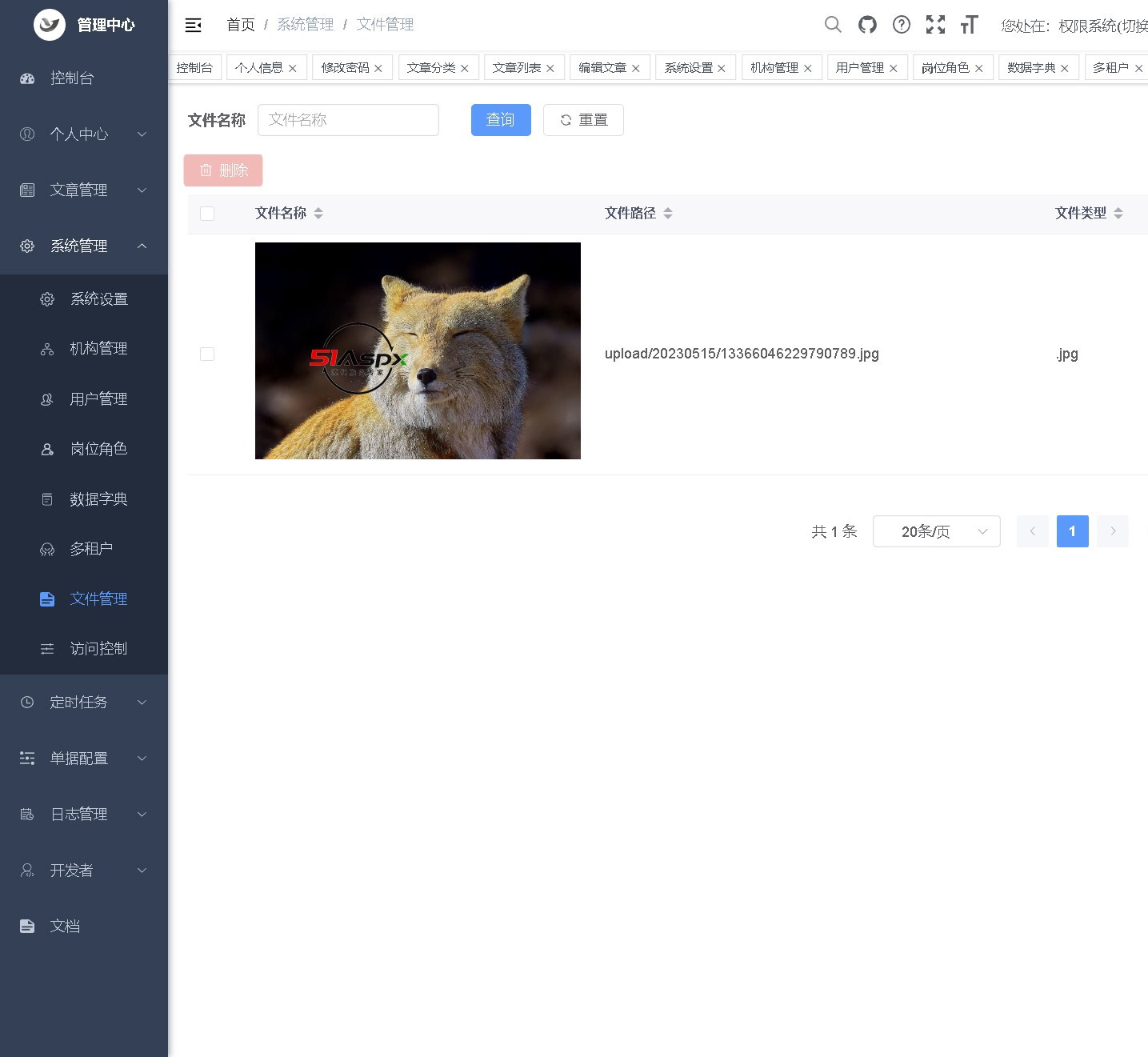Click the 岗位角色 role icon
This screenshot has height=1057, width=1148.
(47, 449)
